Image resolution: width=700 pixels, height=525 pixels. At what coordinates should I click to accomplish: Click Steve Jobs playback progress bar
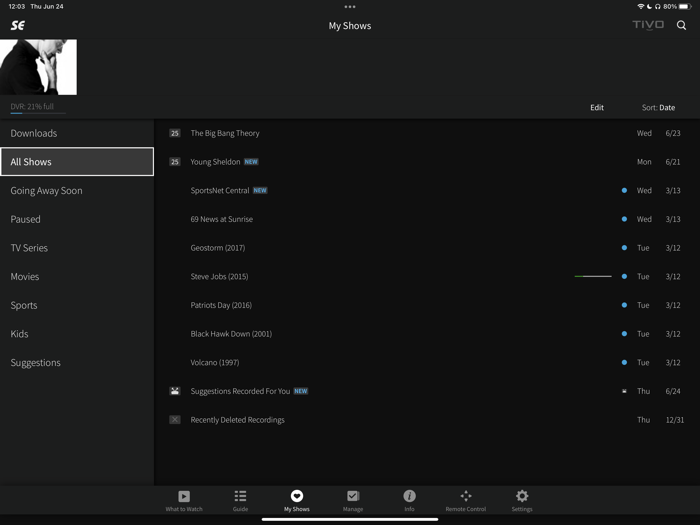point(593,276)
